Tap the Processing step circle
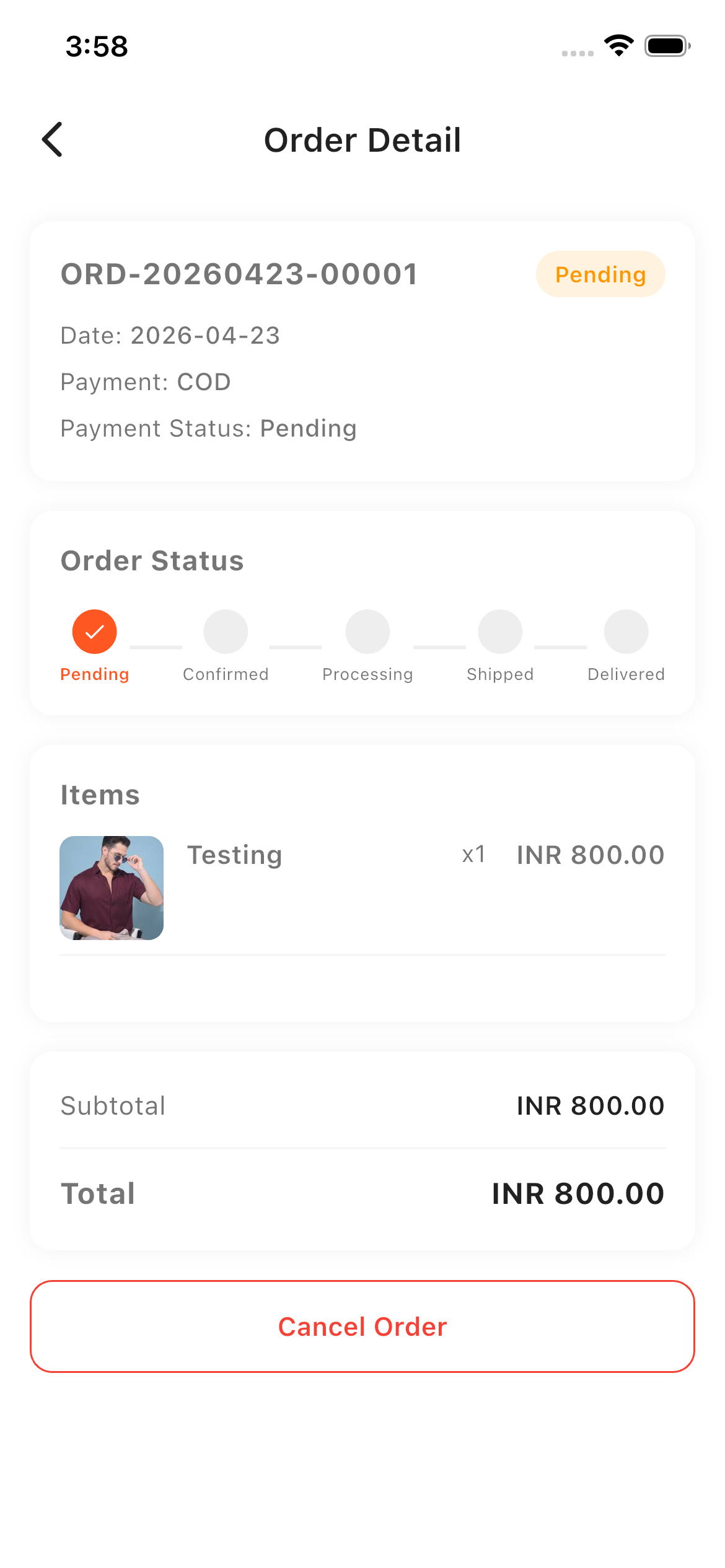Viewport: 725px width, 1568px height. coord(367,632)
